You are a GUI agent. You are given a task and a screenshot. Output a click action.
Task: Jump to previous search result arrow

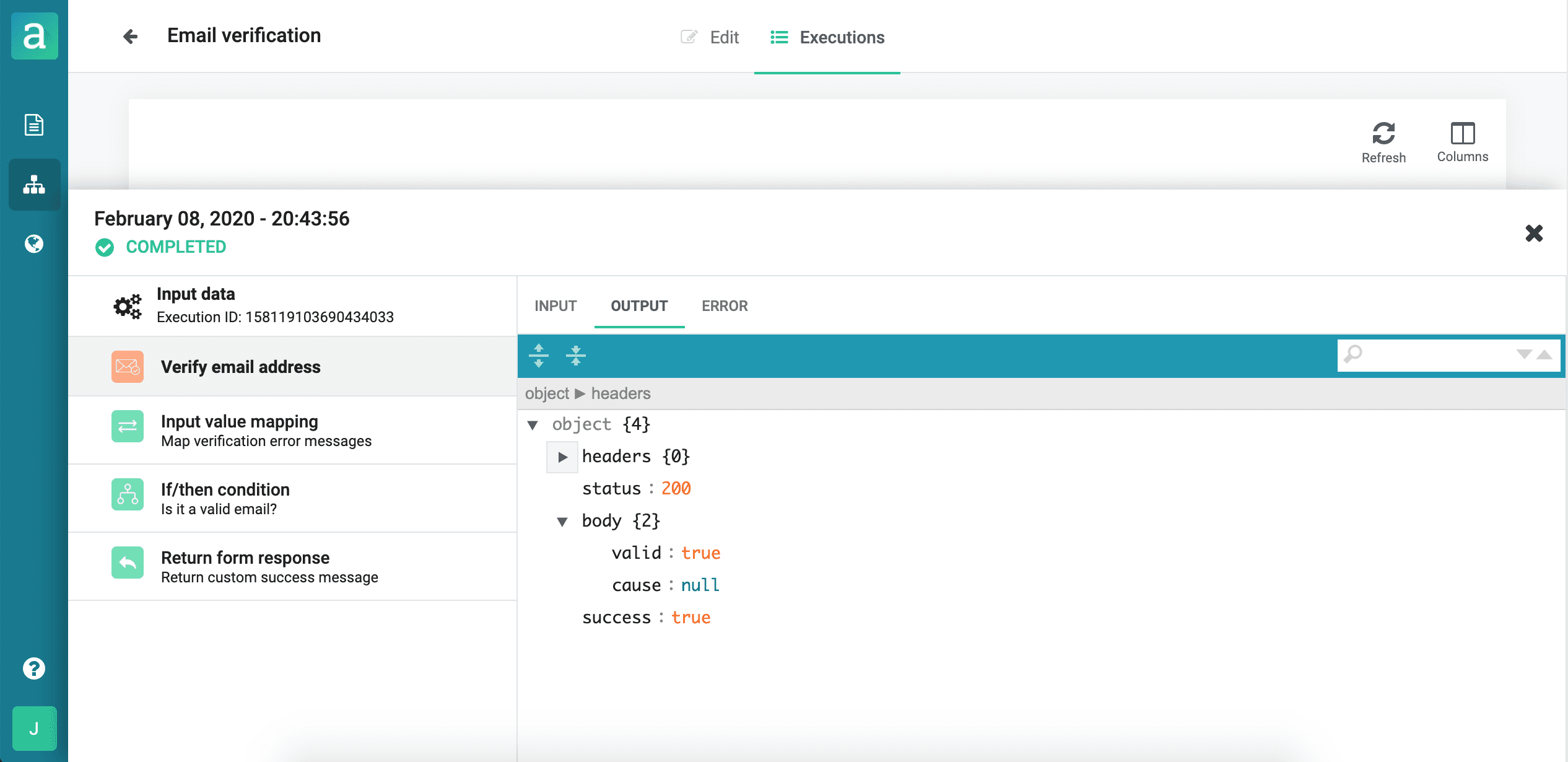tap(1544, 354)
